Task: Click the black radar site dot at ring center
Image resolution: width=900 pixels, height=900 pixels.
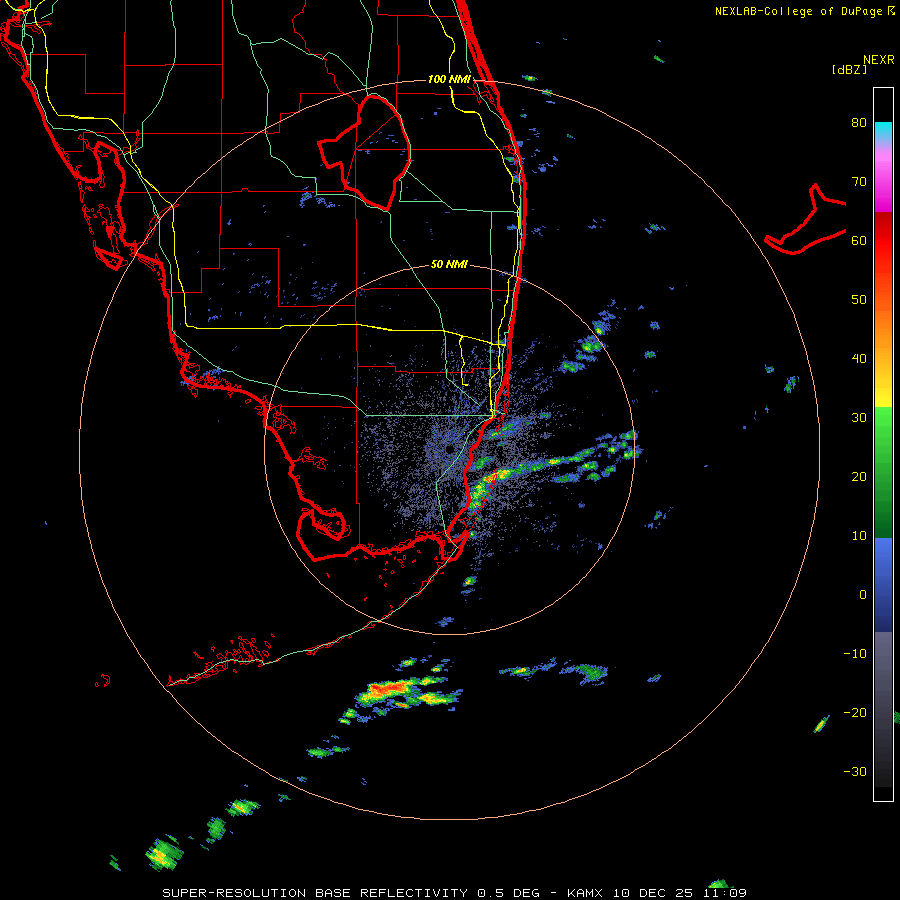Action: click(449, 449)
